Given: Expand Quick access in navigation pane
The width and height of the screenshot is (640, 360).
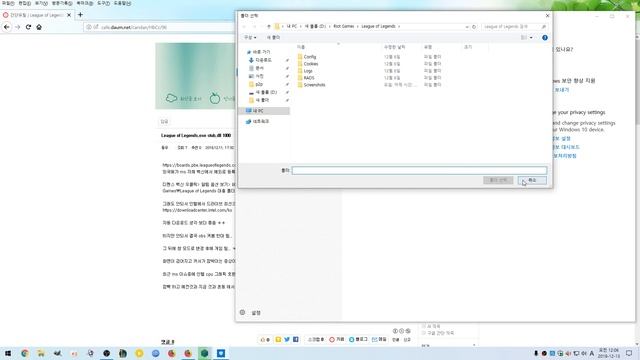Looking at the screenshot, I should [261, 52].
